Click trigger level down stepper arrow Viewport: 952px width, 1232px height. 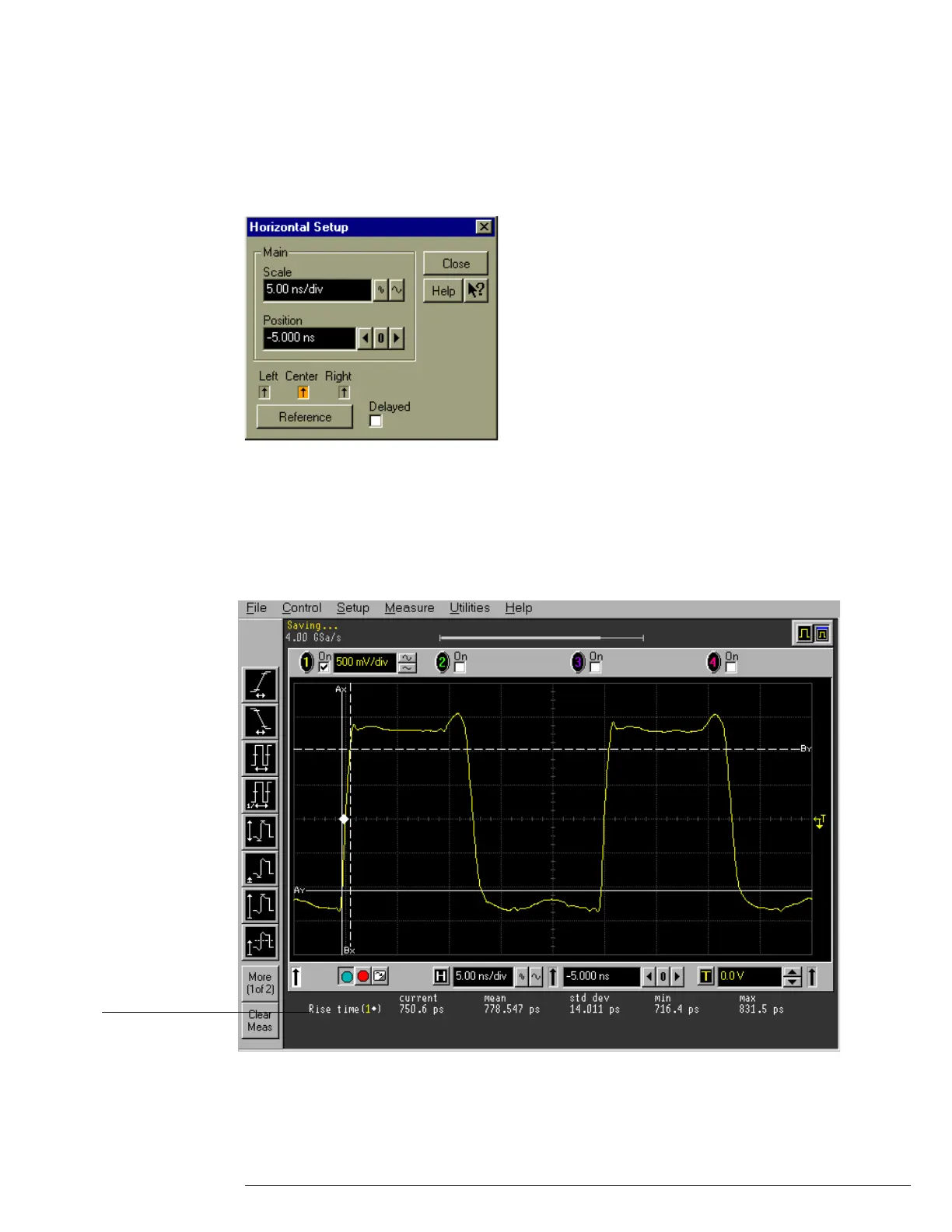[793, 982]
